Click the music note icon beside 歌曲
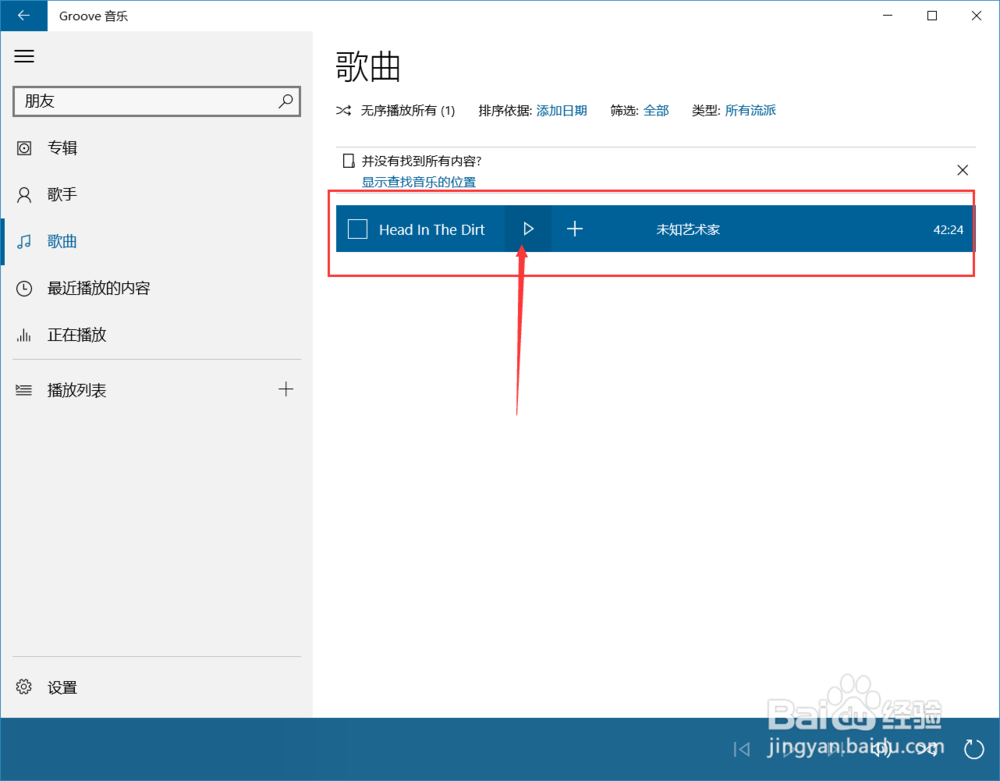Viewport: 1000px width, 781px height. [x=24, y=242]
